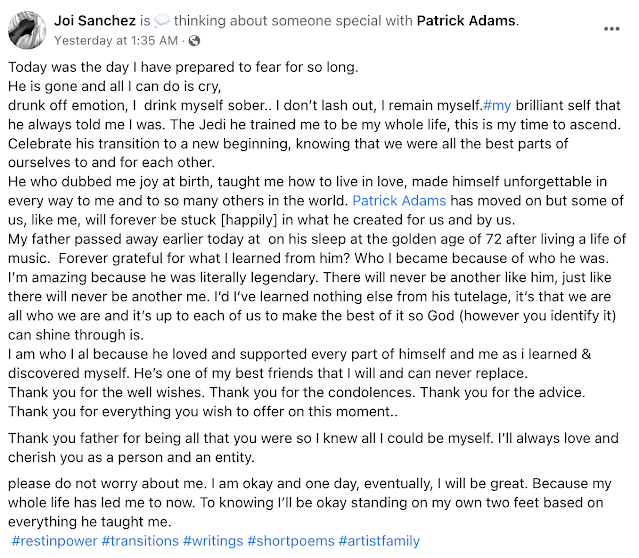Image resolution: width=639 pixels, height=558 pixels.
Task: Click Joi Sanchez's profile picture avatar
Action: coord(25,30)
